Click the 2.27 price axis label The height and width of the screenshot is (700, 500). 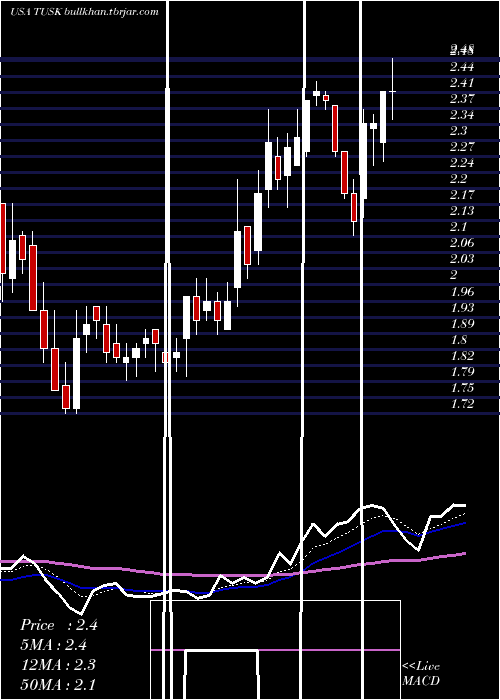462,147
